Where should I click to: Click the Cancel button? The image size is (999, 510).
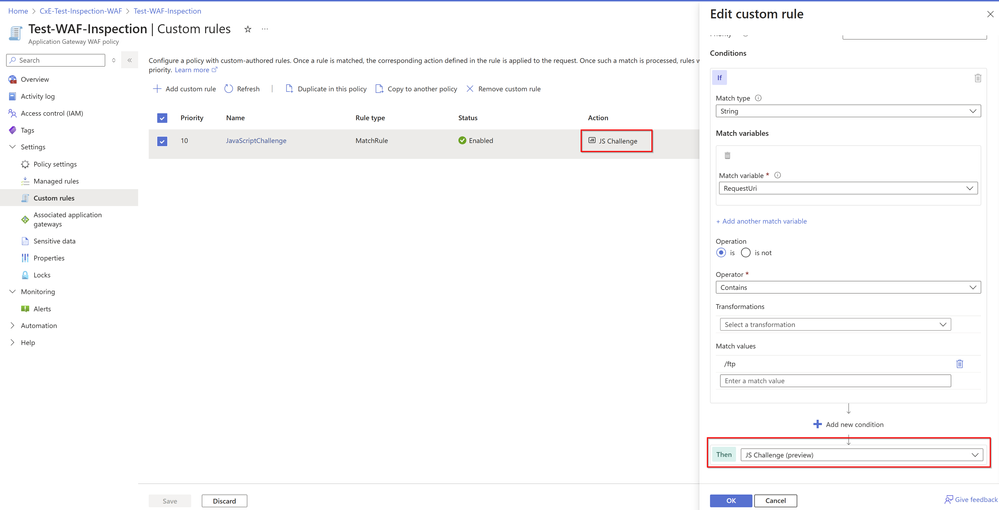click(775, 500)
